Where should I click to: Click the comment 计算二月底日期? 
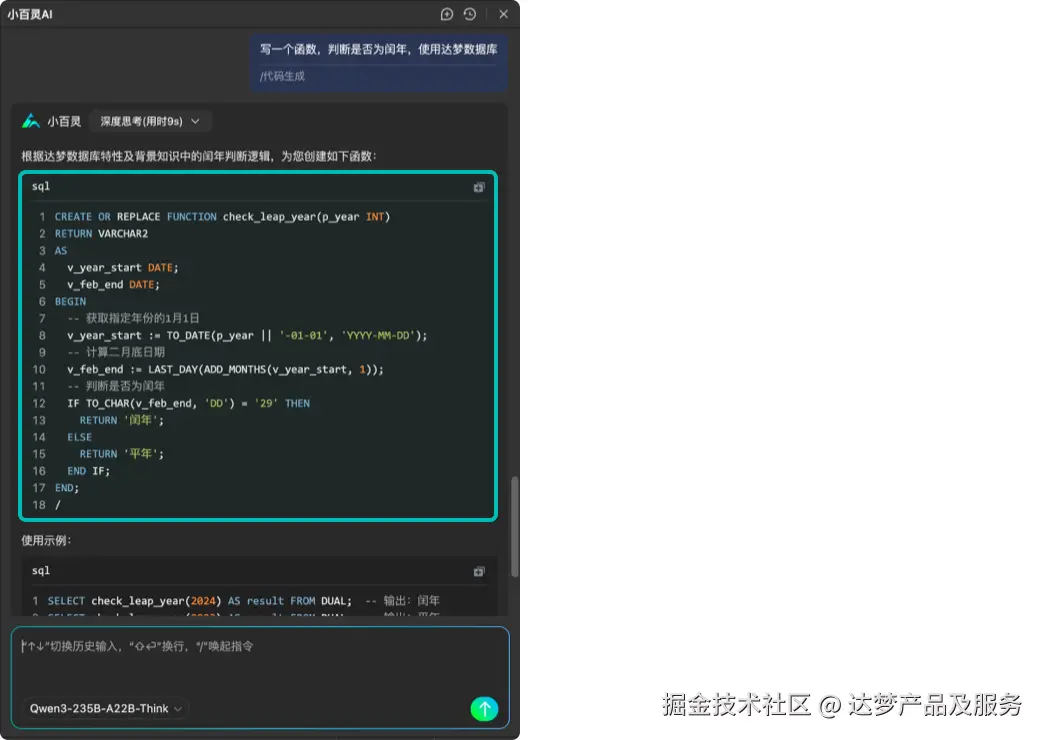point(116,352)
